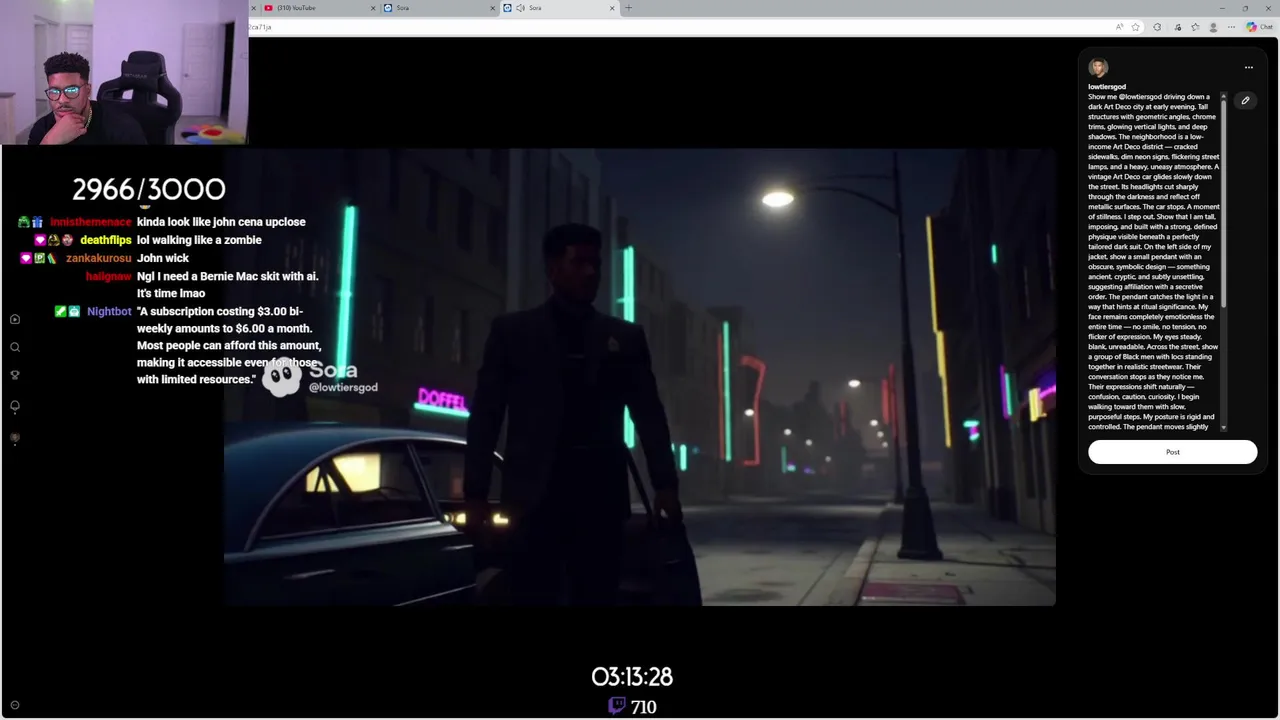Open the Copilot Chat button
Viewport: 1280px width, 720px height.
tap(1259, 27)
